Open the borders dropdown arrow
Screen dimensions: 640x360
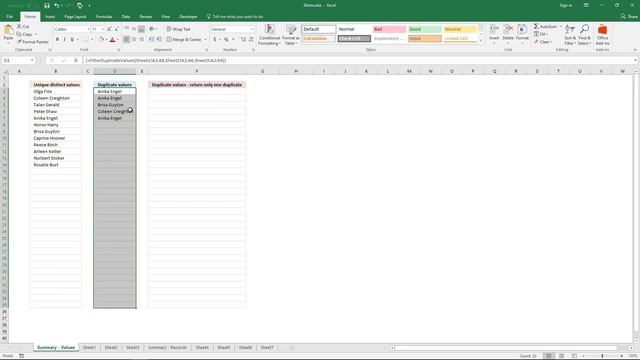point(92,40)
